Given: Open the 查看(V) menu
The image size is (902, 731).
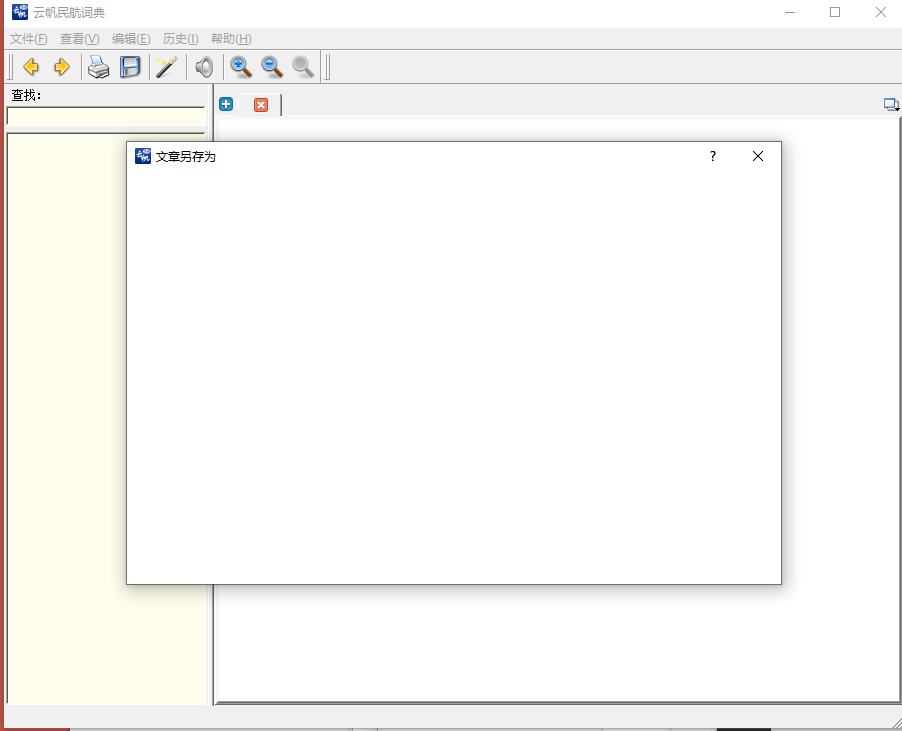Looking at the screenshot, I should (80, 39).
